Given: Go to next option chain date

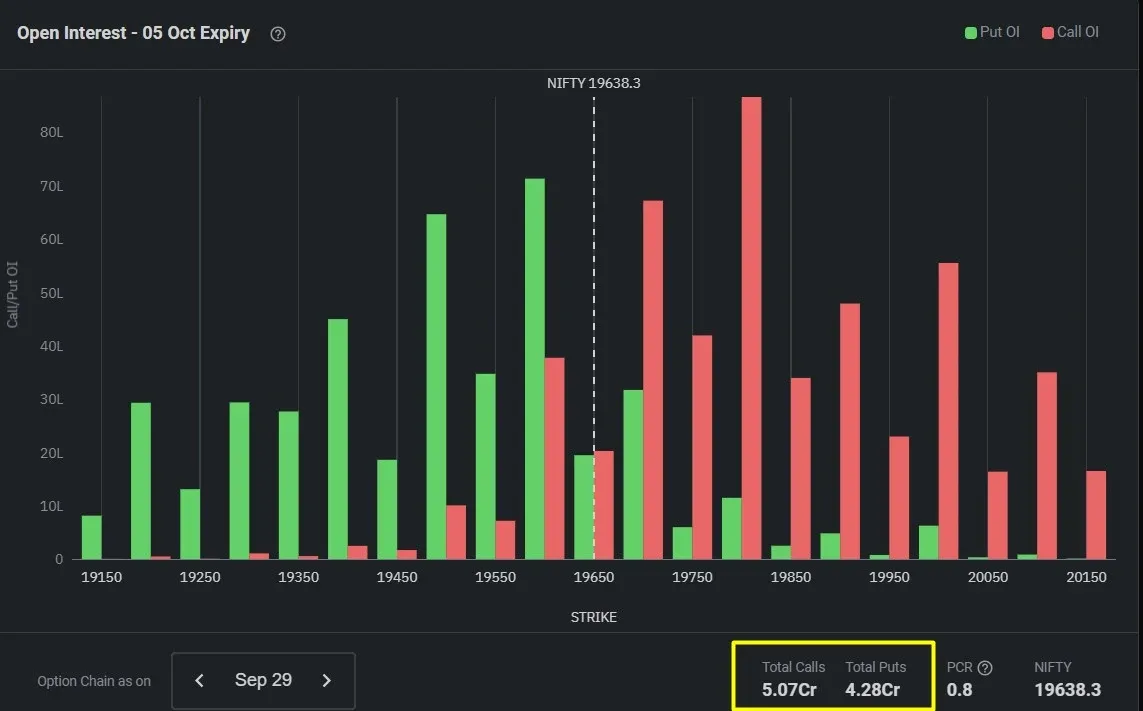Looking at the screenshot, I should coord(327,680).
